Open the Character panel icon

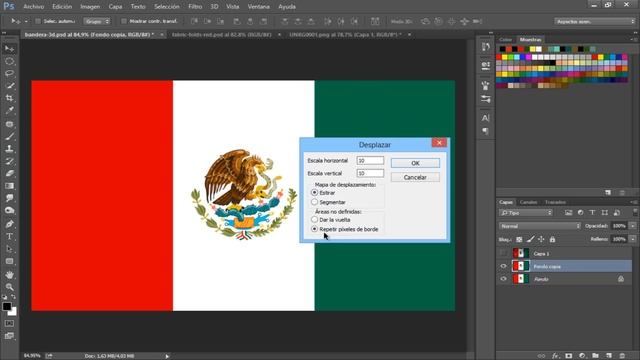(485, 118)
